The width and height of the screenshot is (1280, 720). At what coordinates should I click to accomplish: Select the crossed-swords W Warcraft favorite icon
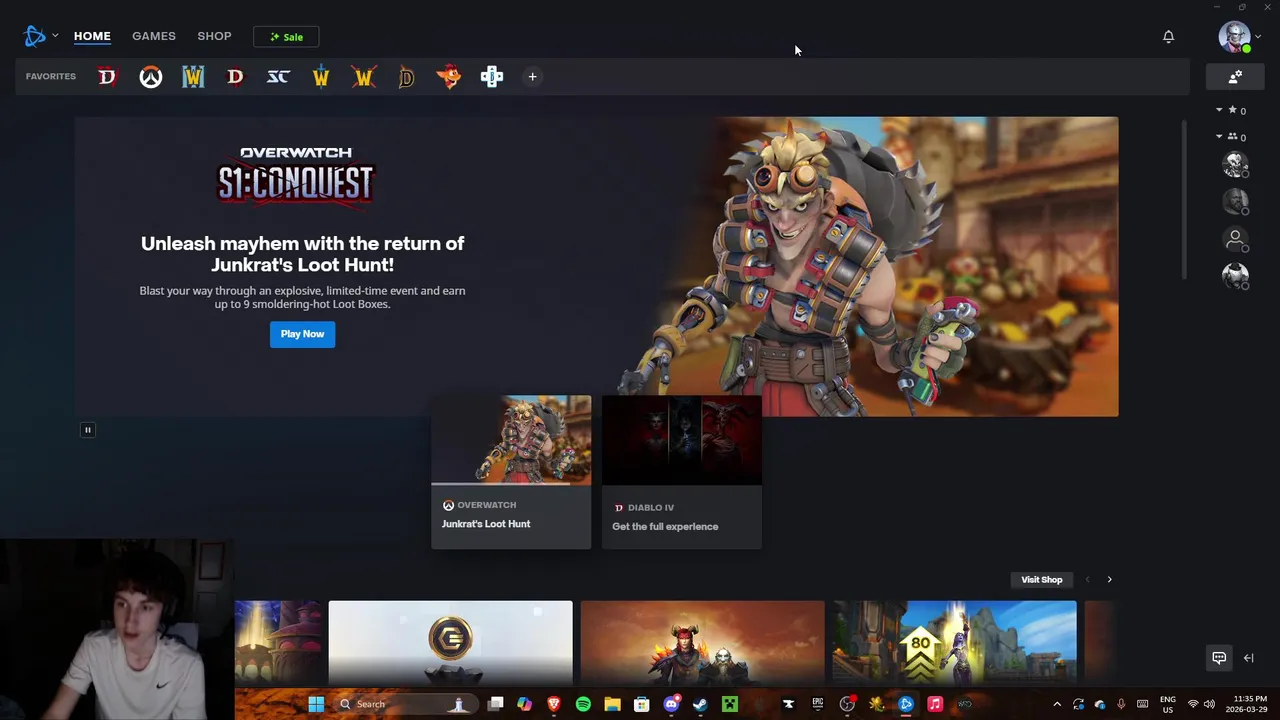(x=363, y=77)
